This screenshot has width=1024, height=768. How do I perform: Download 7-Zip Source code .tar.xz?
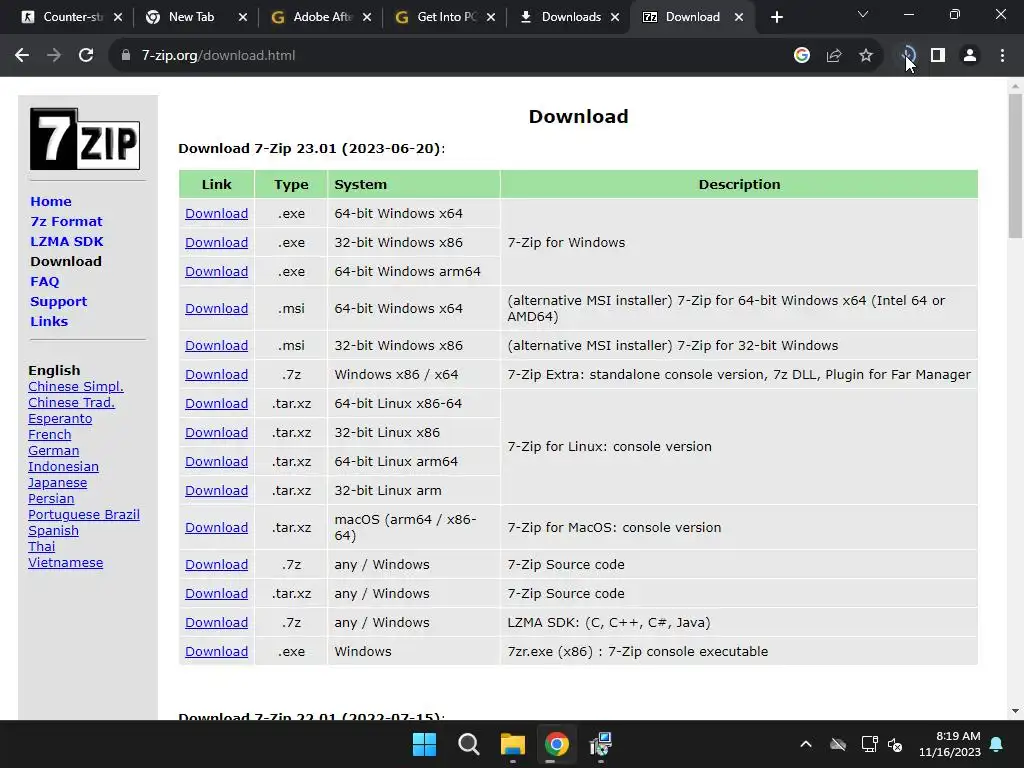(216, 594)
